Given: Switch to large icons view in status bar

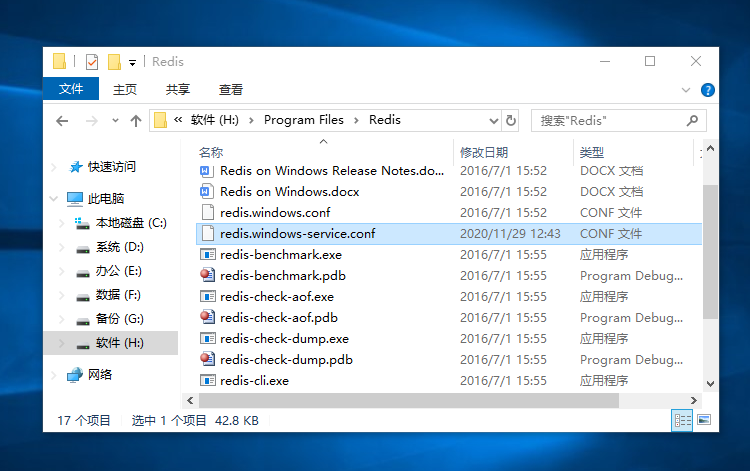Looking at the screenshot, I should 704,420.
